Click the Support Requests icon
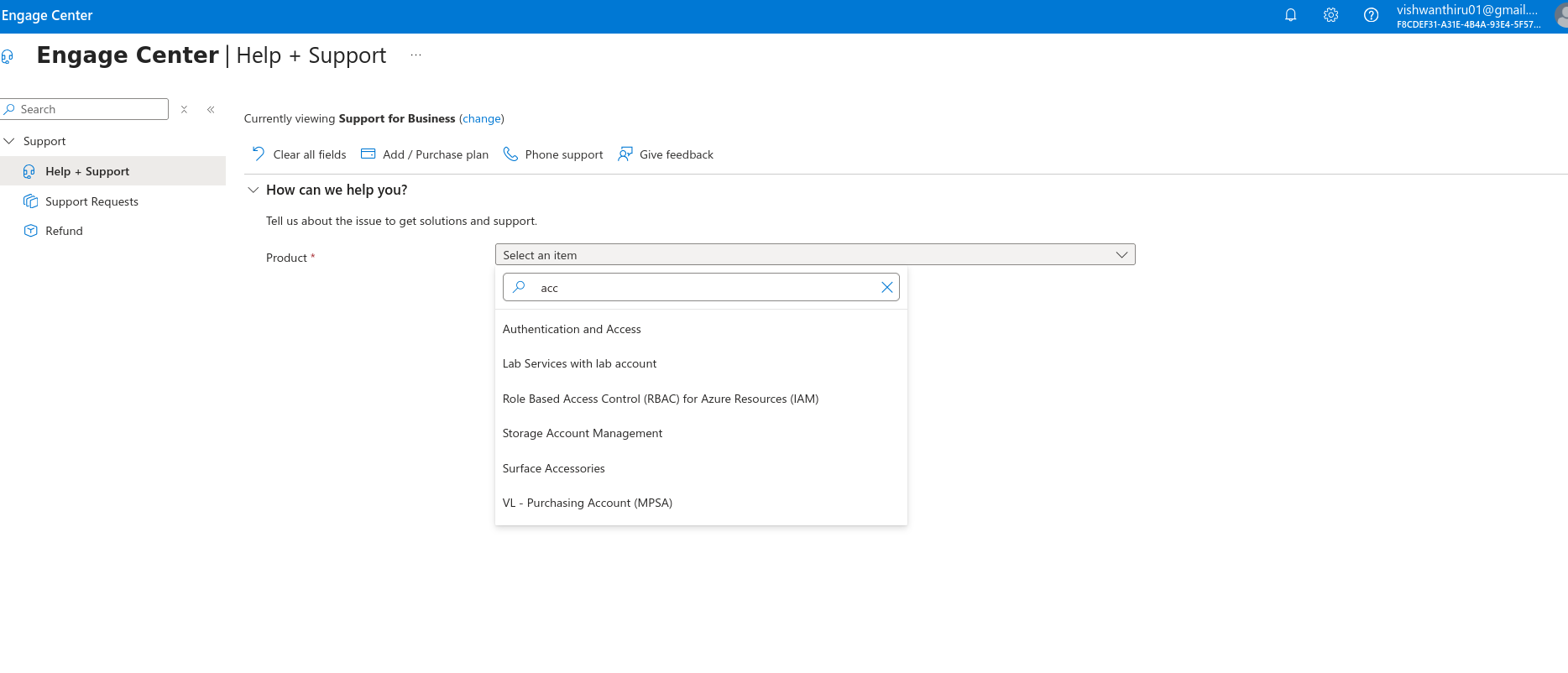The image size is (1568, 673). point(31,201)
